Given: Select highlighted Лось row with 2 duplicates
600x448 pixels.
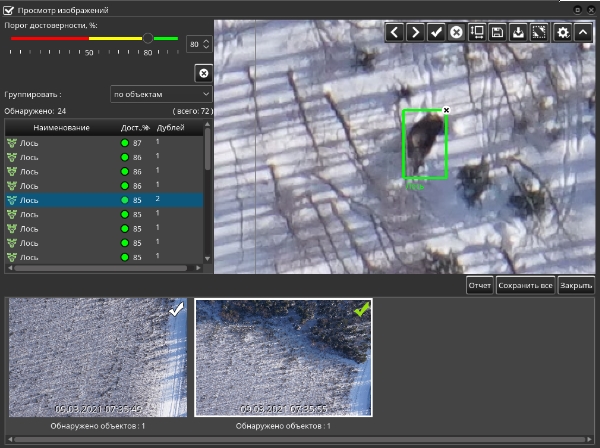Looking at the screenshot, I should 104,200.
